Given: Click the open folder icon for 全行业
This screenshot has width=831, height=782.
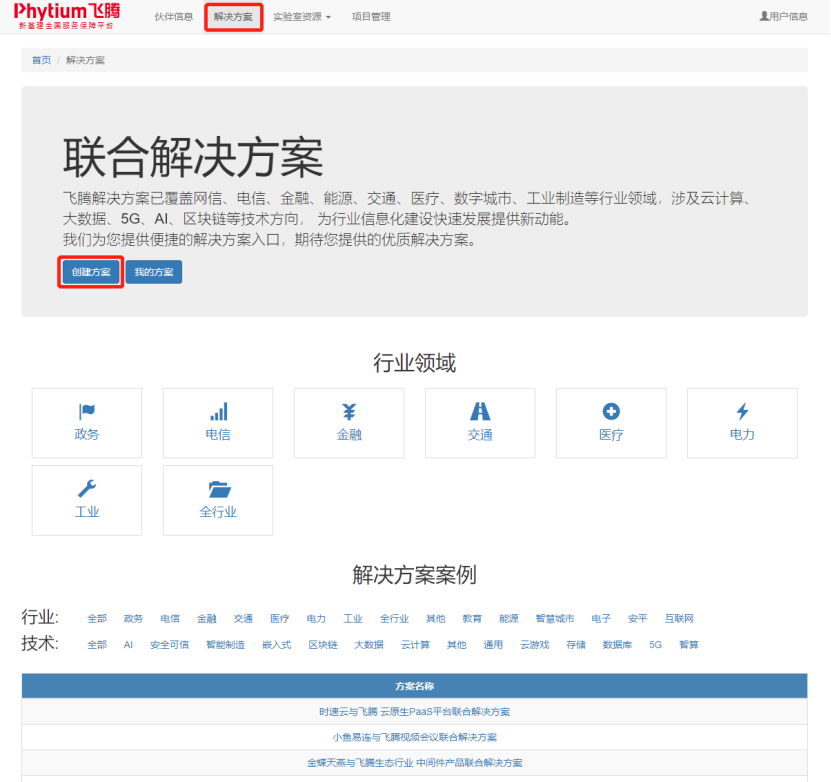Looking at the screenshot, I should (x=219, y=489).
